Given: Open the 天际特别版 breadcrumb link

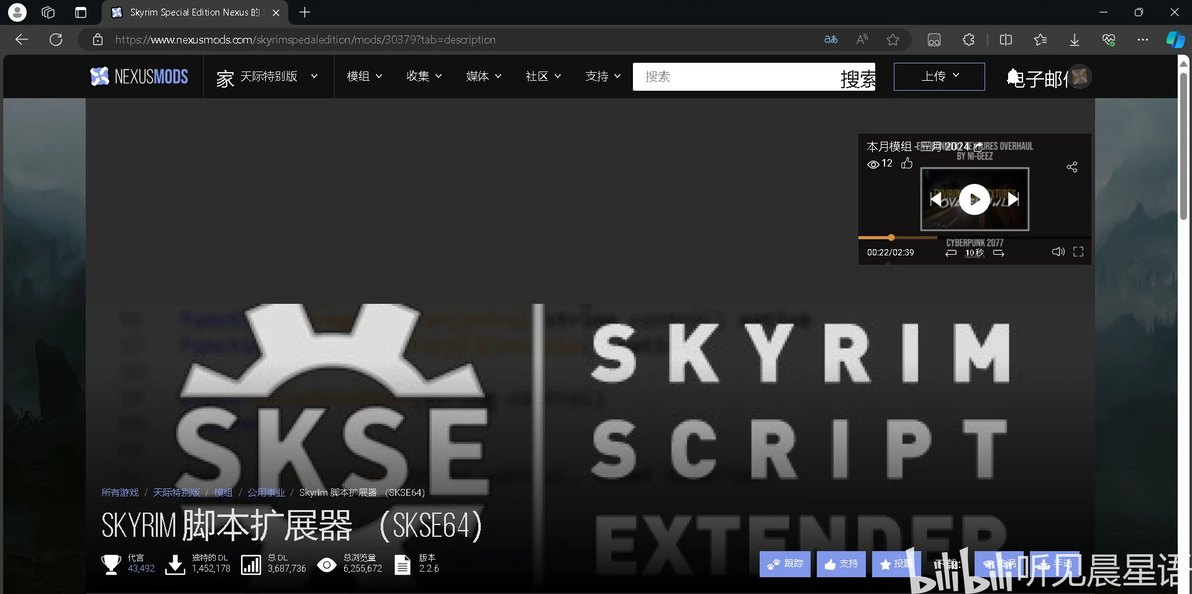Looking at the screenshot, I should click(x=176, y=493).
